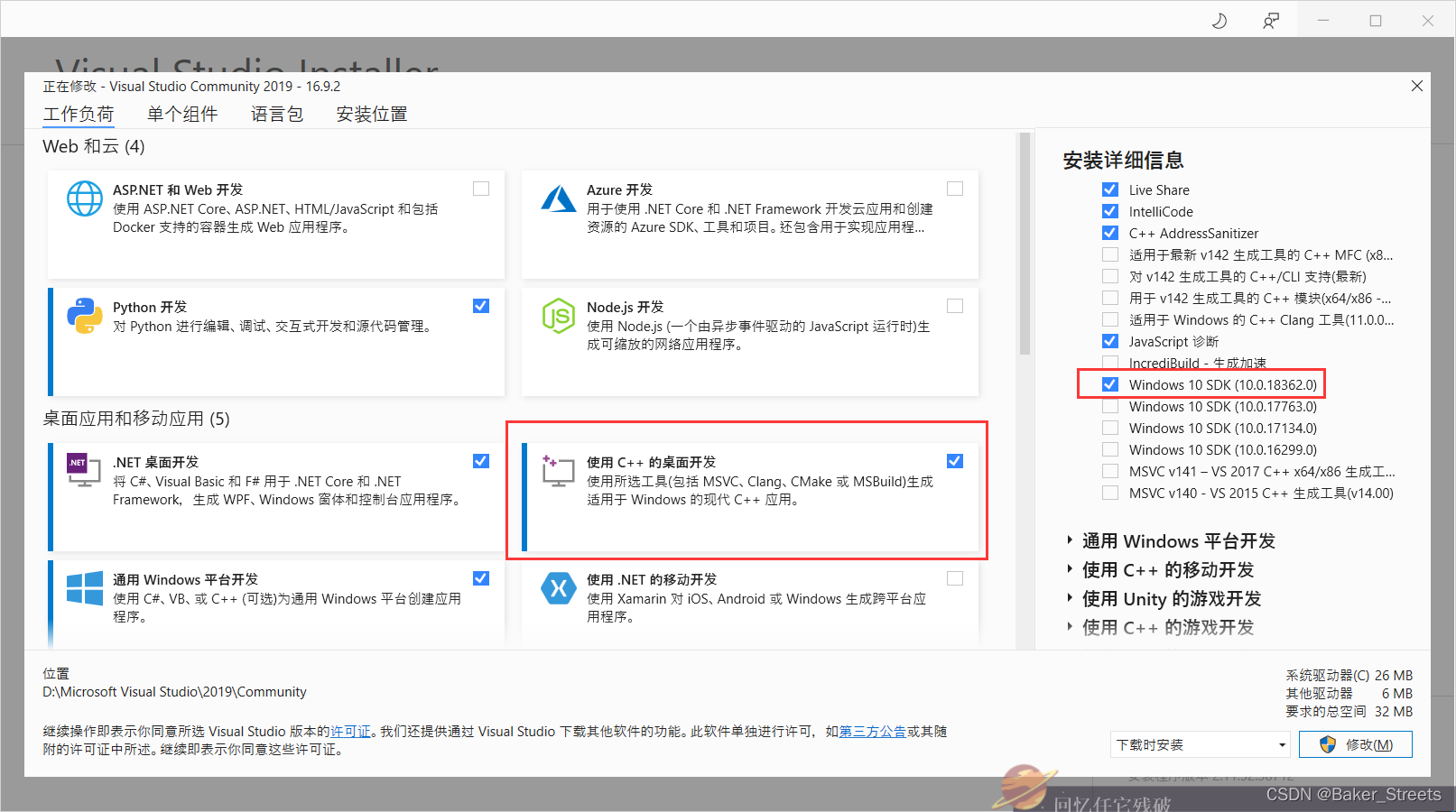Check the C++/CLI 支持 component checkbox
The width and height of the screenshot is (1456, 812).
point(1110,276)
